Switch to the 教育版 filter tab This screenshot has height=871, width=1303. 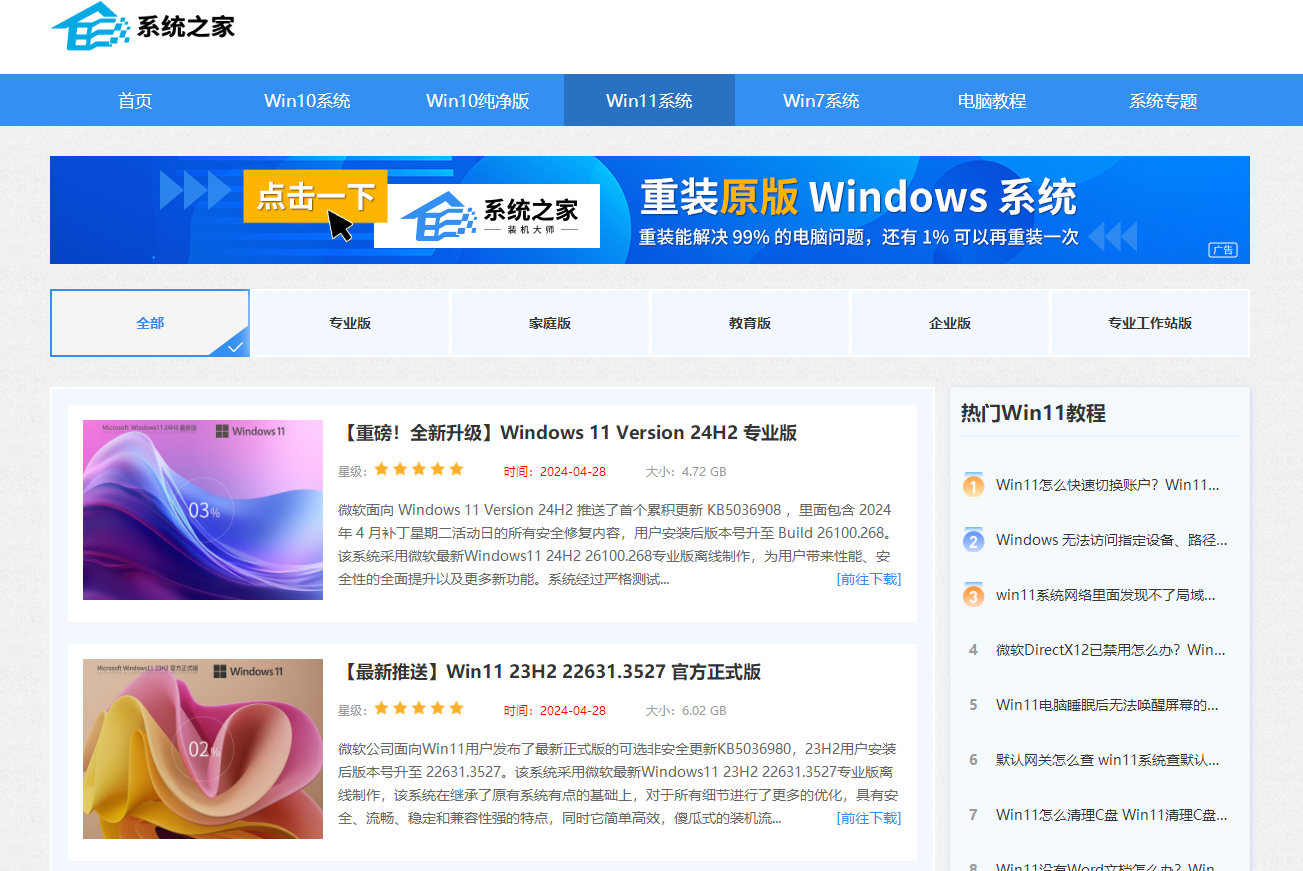coord(750,323)
